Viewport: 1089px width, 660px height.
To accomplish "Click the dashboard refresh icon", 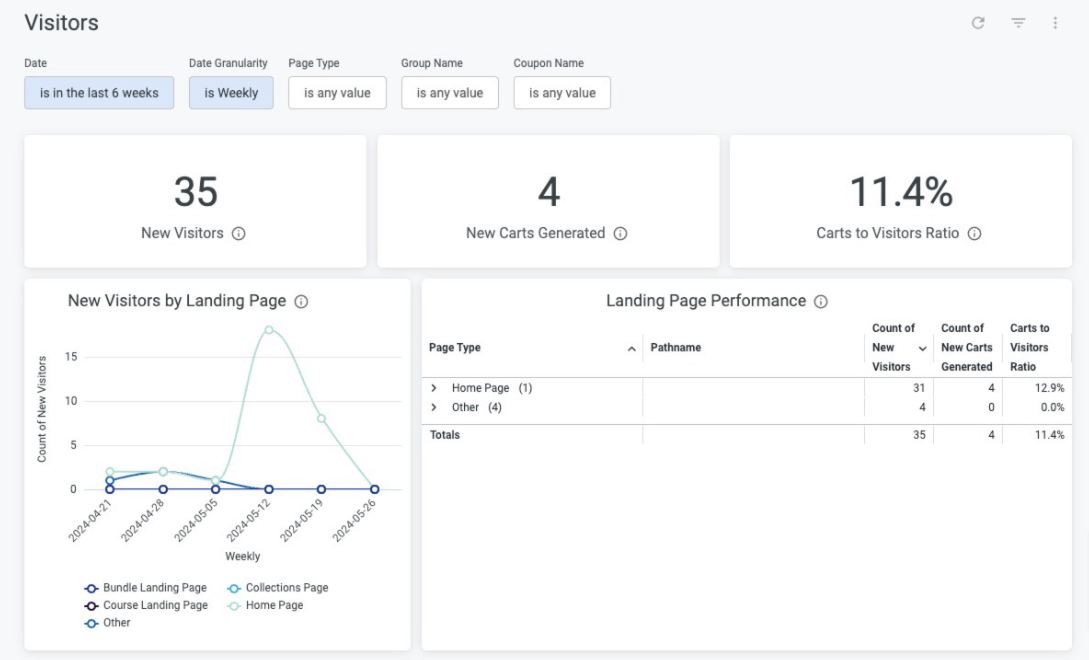I will coord(977,22).
